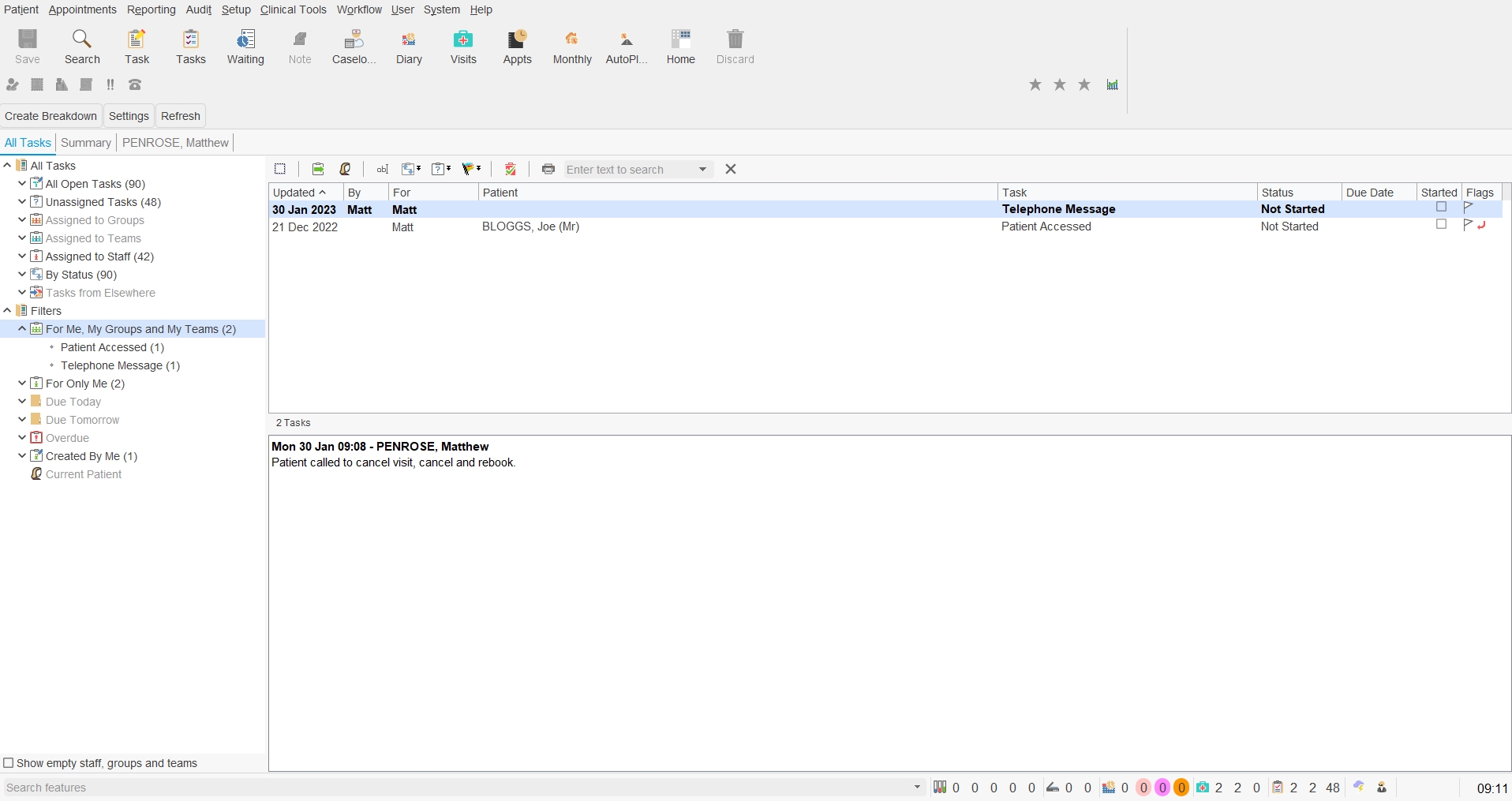Open the AutoPlanner icon
The image size is (1512, 801).
[627, 47]
